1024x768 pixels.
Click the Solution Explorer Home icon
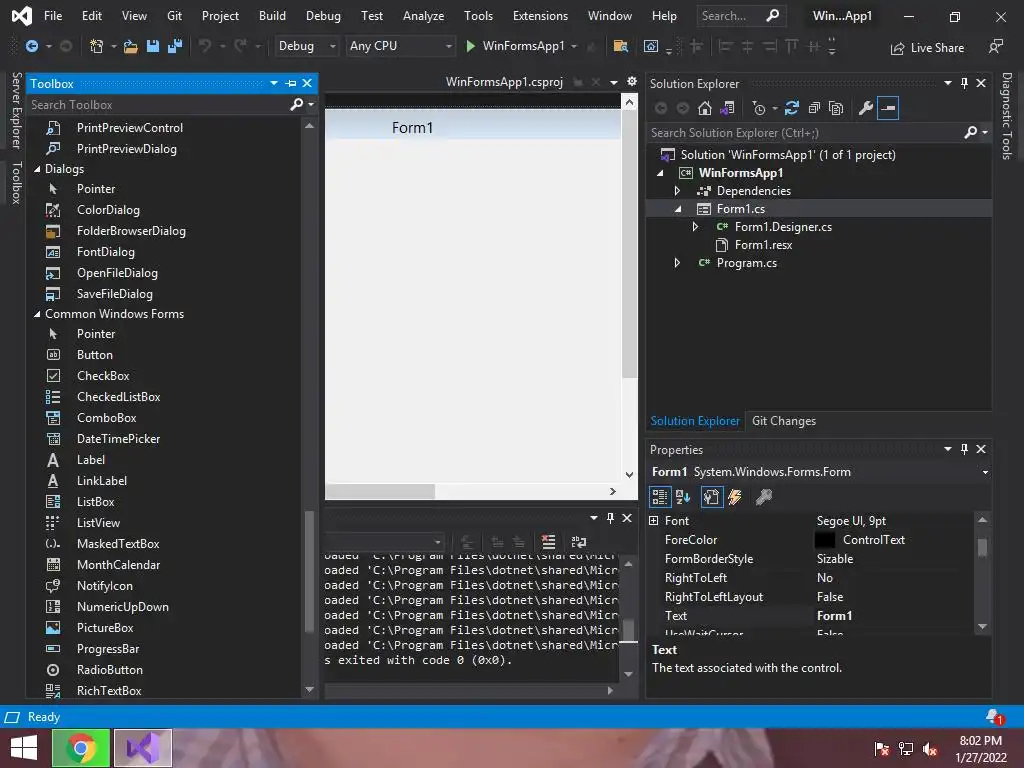pos(705,108)
